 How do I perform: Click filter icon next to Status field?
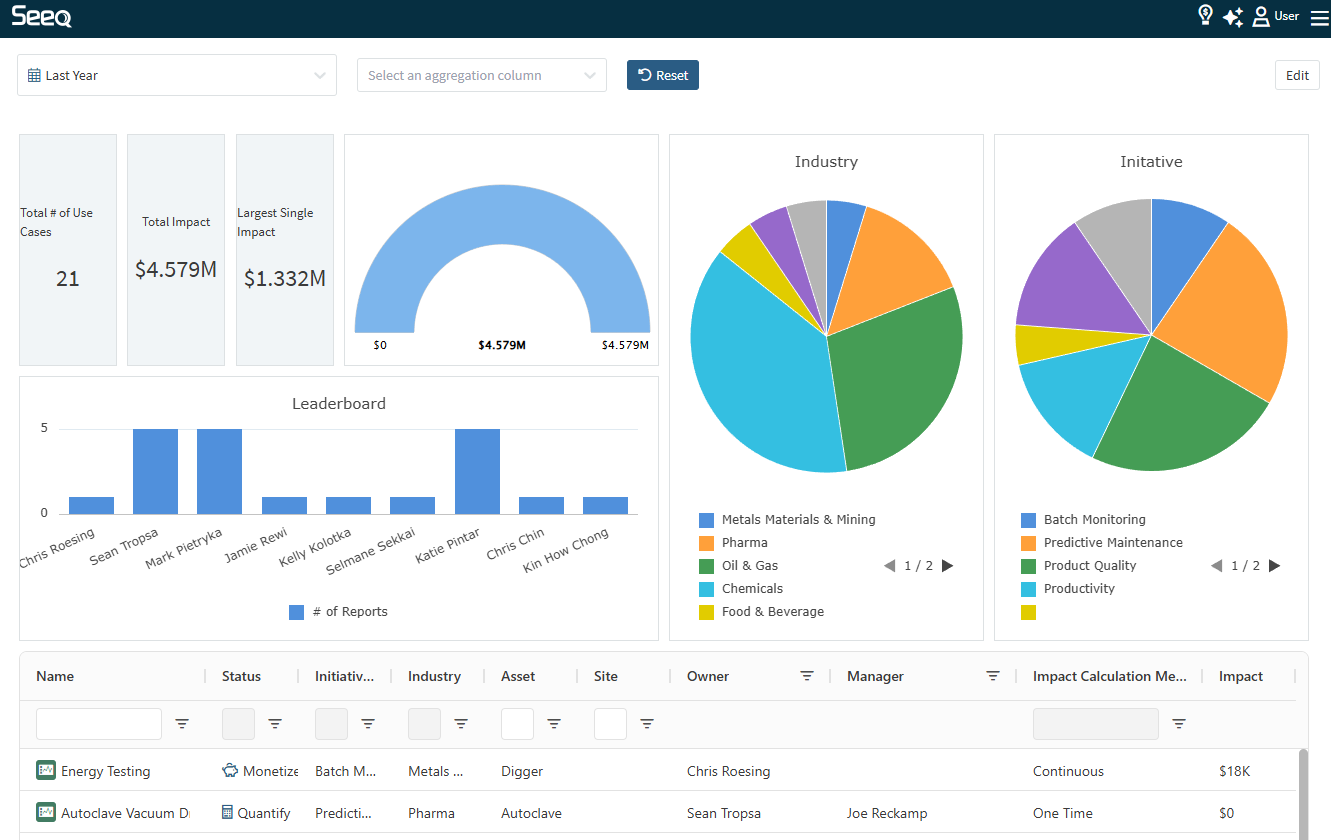point(275,724)
